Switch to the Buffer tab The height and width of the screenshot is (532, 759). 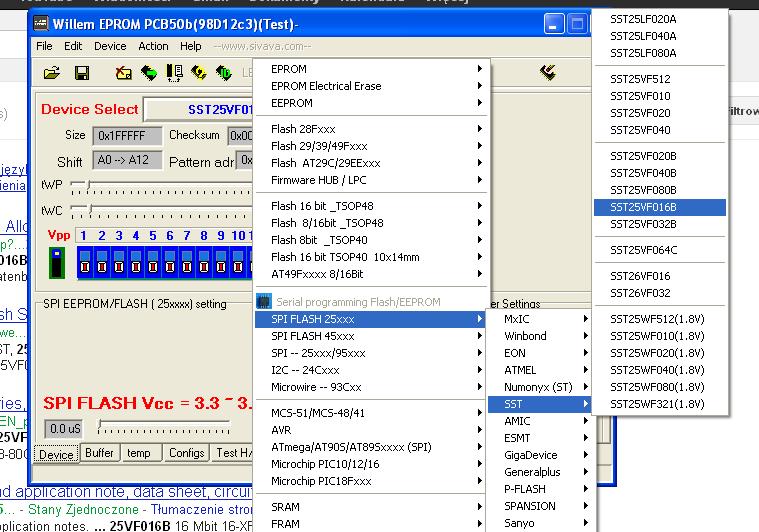tap(99, 453)
